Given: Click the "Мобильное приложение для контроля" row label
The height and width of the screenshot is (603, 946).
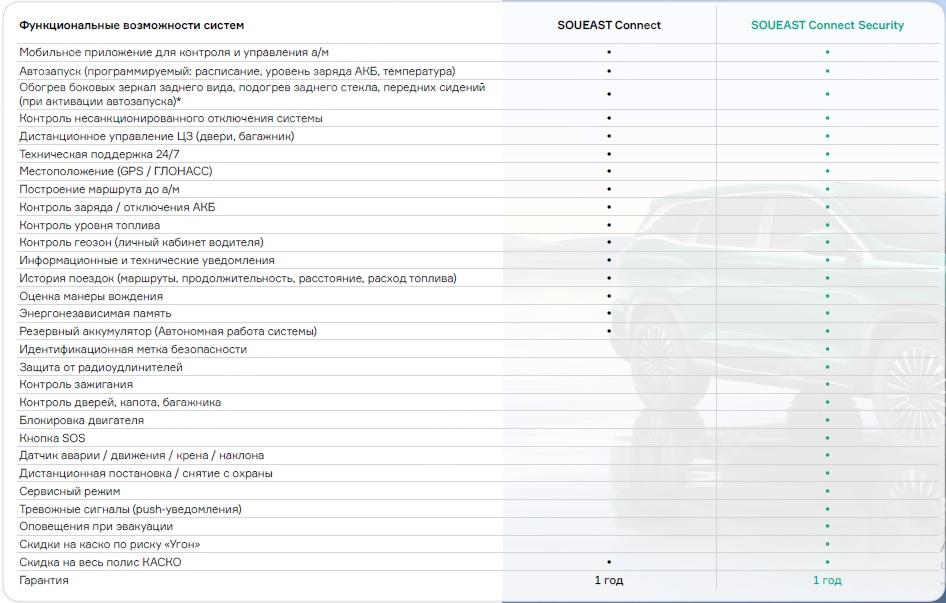Looking at the screenshot, I should coord(174,53).
